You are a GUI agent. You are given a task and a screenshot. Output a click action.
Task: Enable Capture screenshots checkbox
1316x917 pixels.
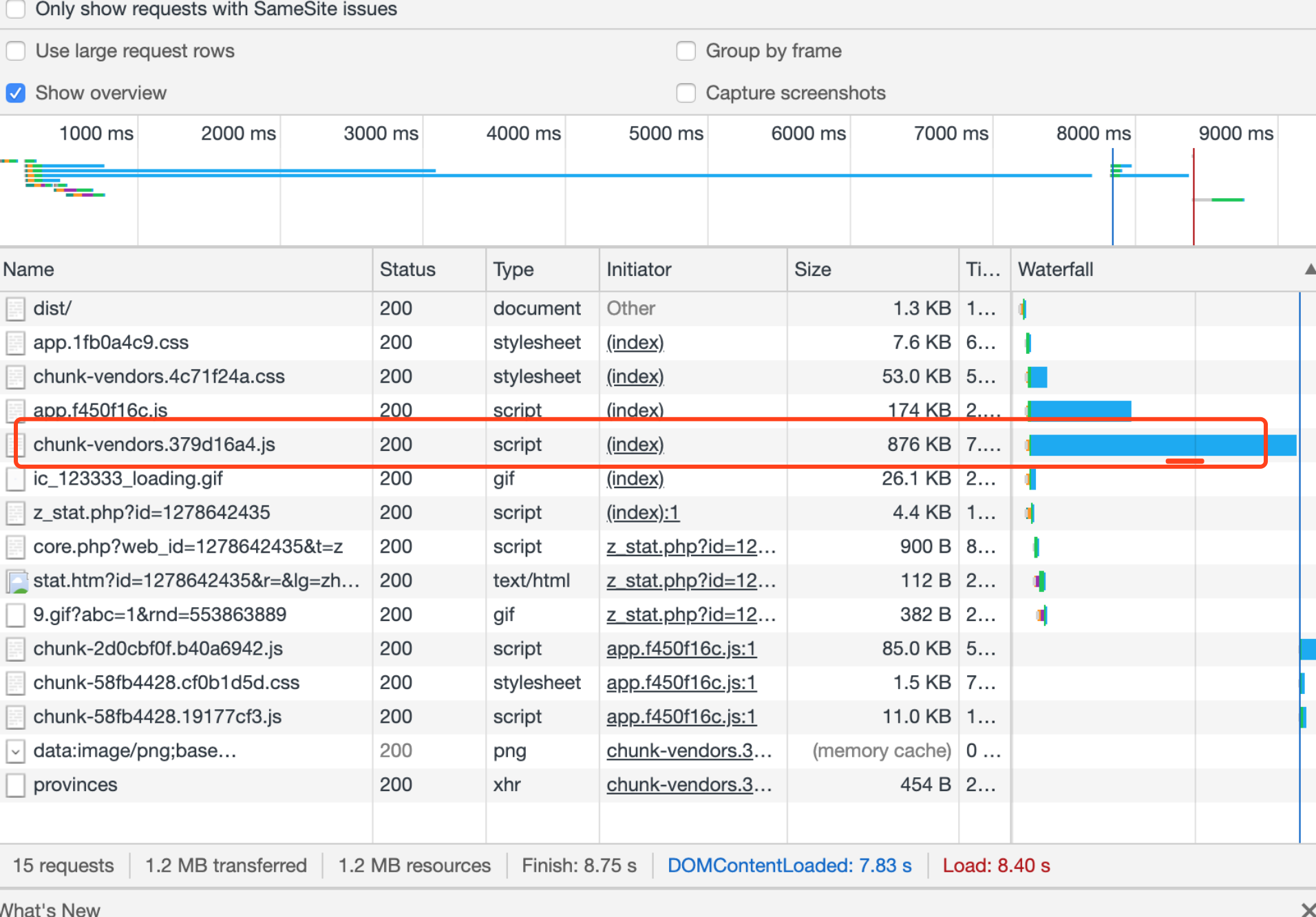pyautogui.click(x=686, y=93)
